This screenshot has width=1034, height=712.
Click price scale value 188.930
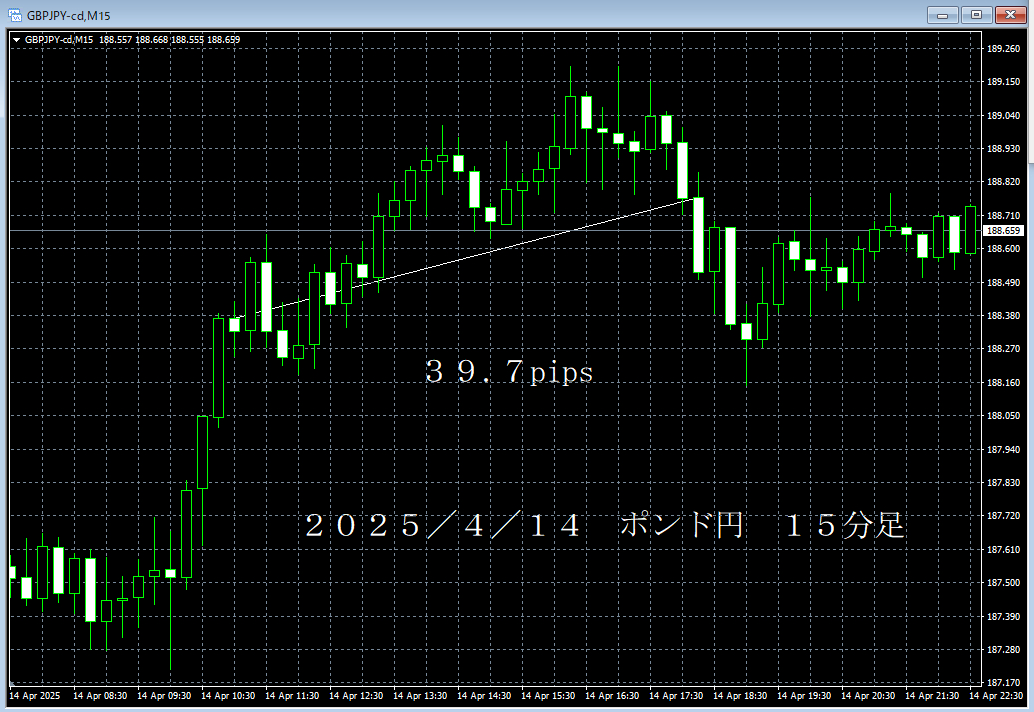coord(1003,149)
